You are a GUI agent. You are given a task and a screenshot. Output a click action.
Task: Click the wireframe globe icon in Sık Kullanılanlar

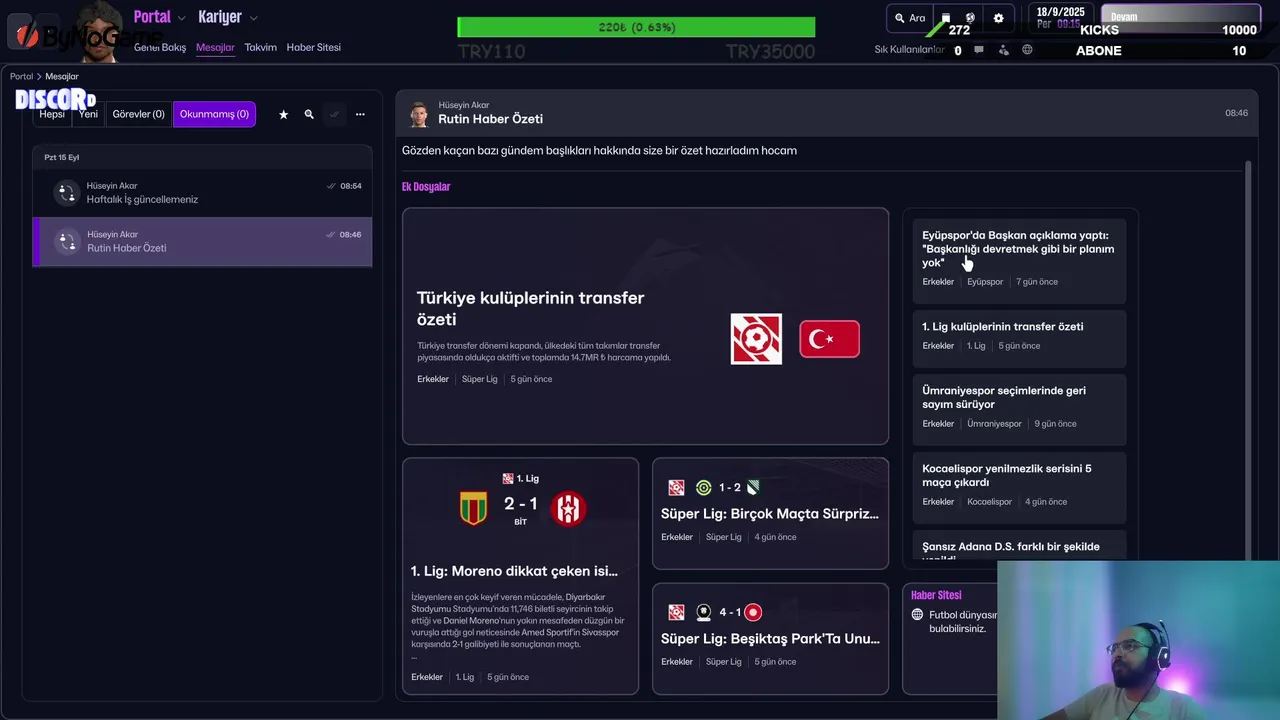coord(1027,50)
